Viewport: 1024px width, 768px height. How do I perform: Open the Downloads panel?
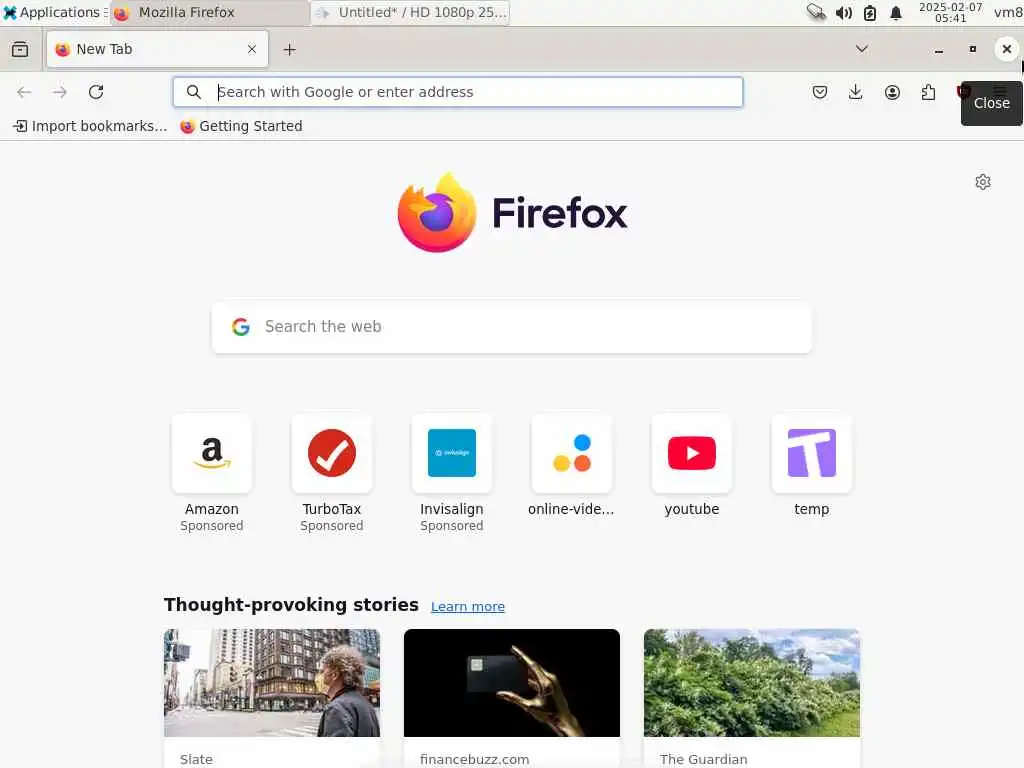click(x=856, y=92)
